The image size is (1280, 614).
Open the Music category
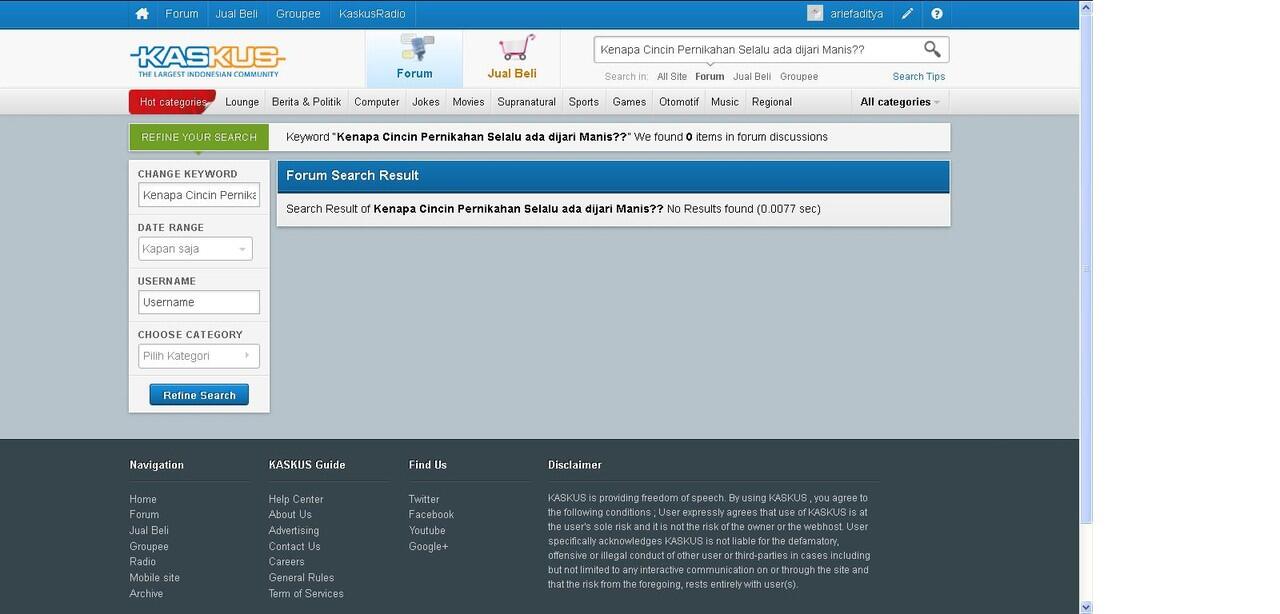pos(725,102)
